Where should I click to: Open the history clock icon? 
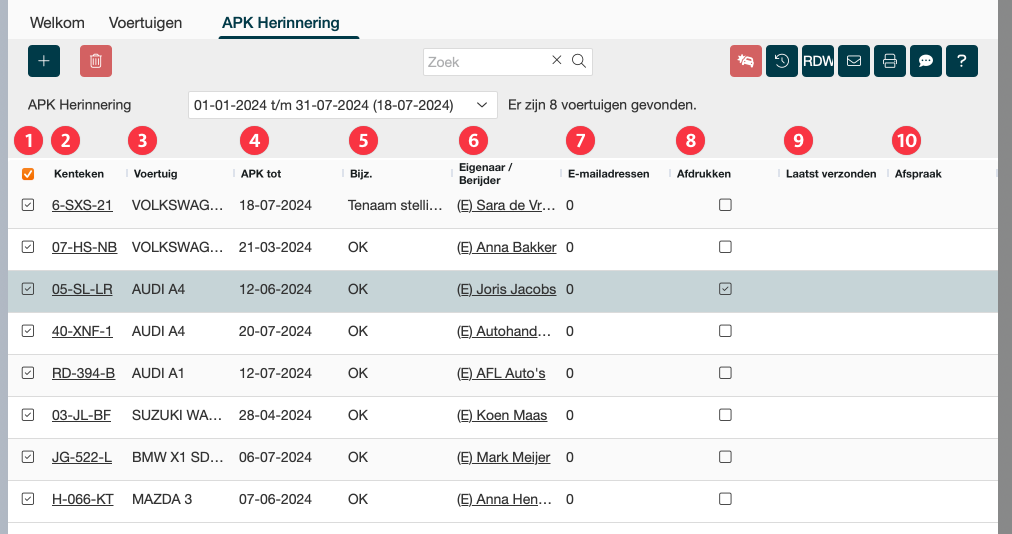click(782, 61)
